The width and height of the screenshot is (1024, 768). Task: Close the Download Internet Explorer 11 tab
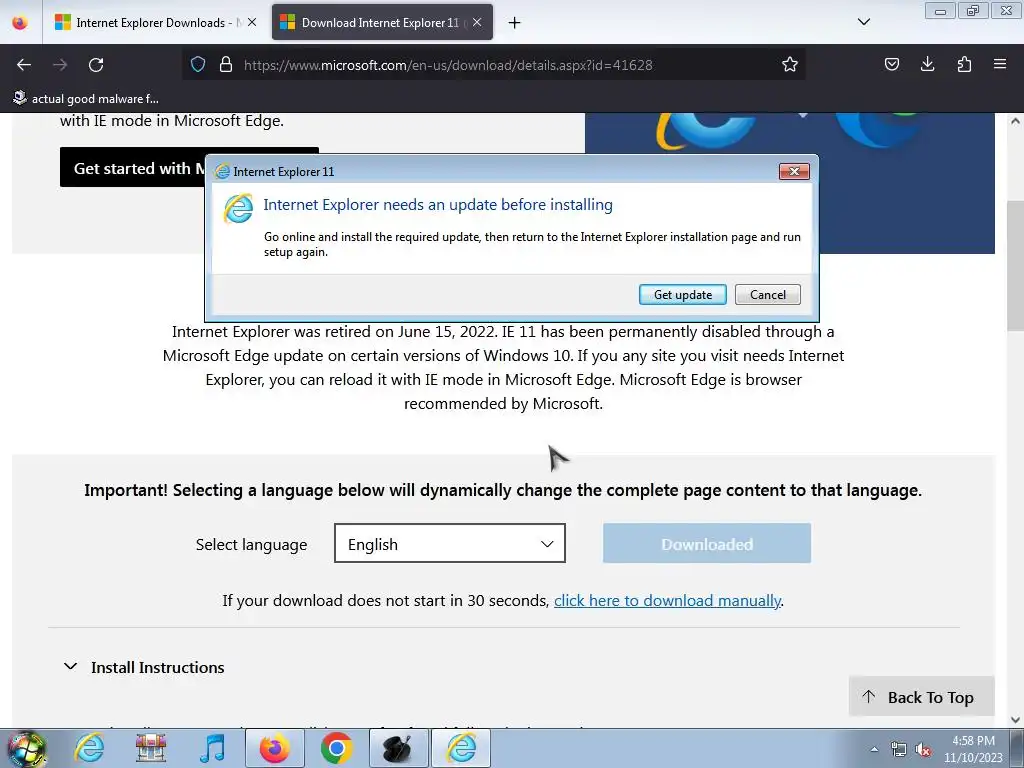pos(477,23)
